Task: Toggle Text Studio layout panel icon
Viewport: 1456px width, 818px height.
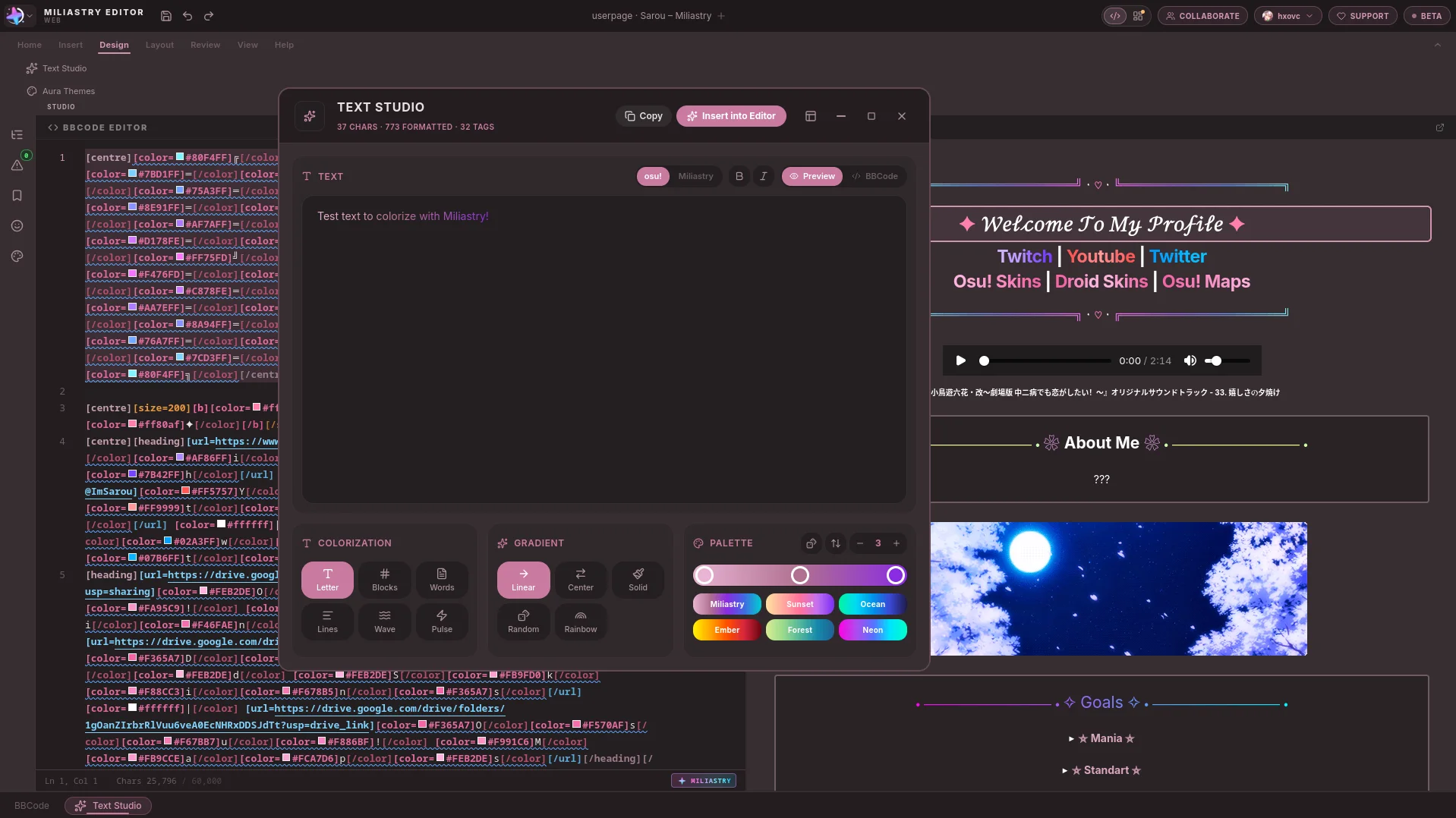Action: pyautogui.click(x=811, y=116)
